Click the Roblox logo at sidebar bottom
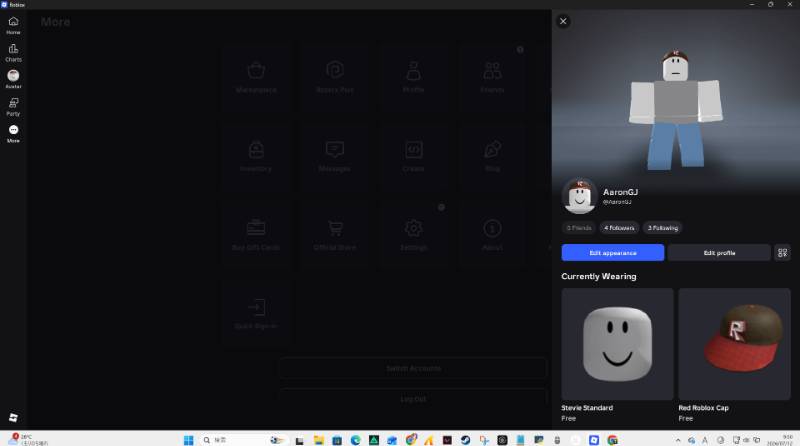 click(x=13, y=417)
